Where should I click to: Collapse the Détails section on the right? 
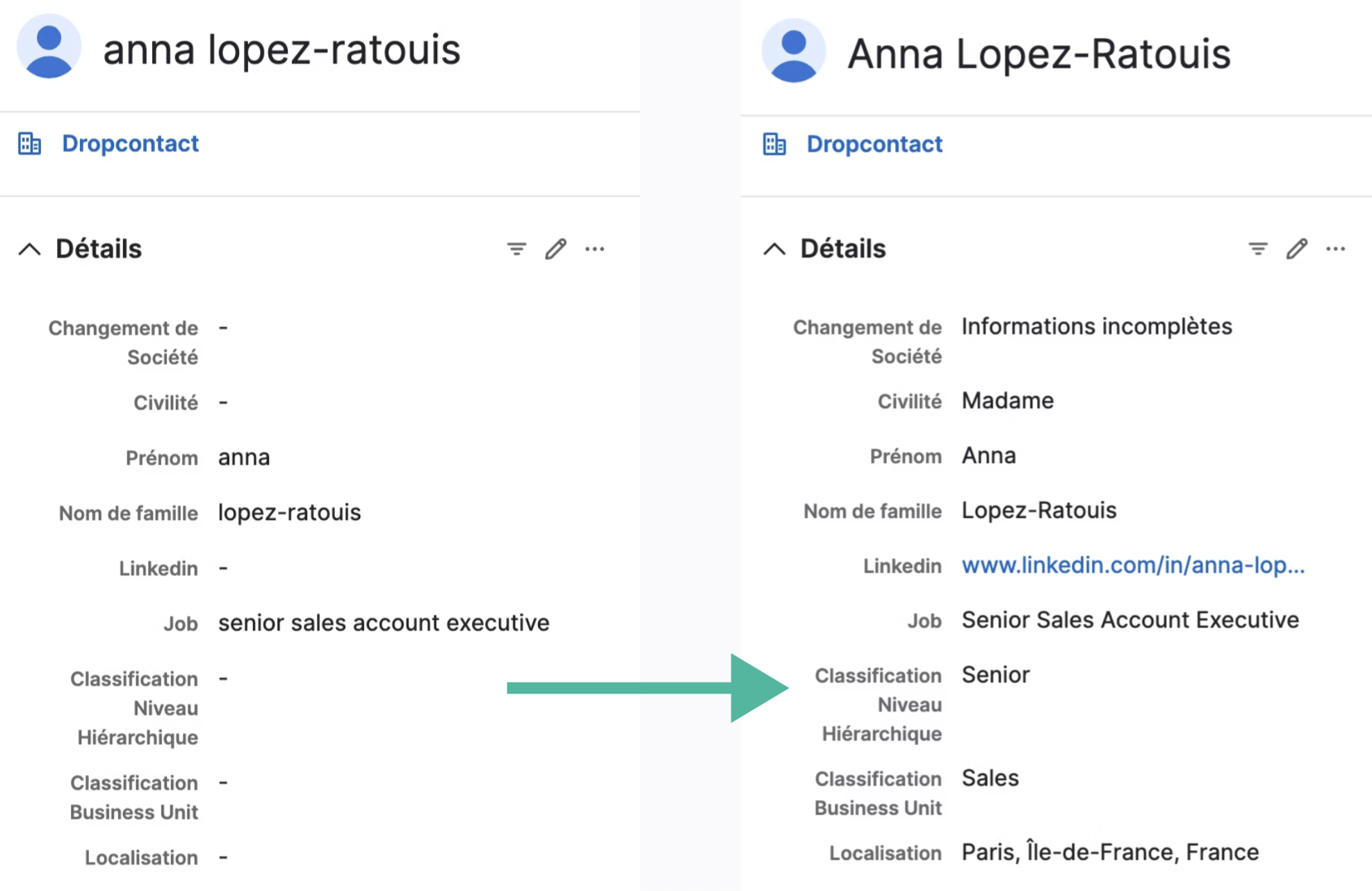774,248
